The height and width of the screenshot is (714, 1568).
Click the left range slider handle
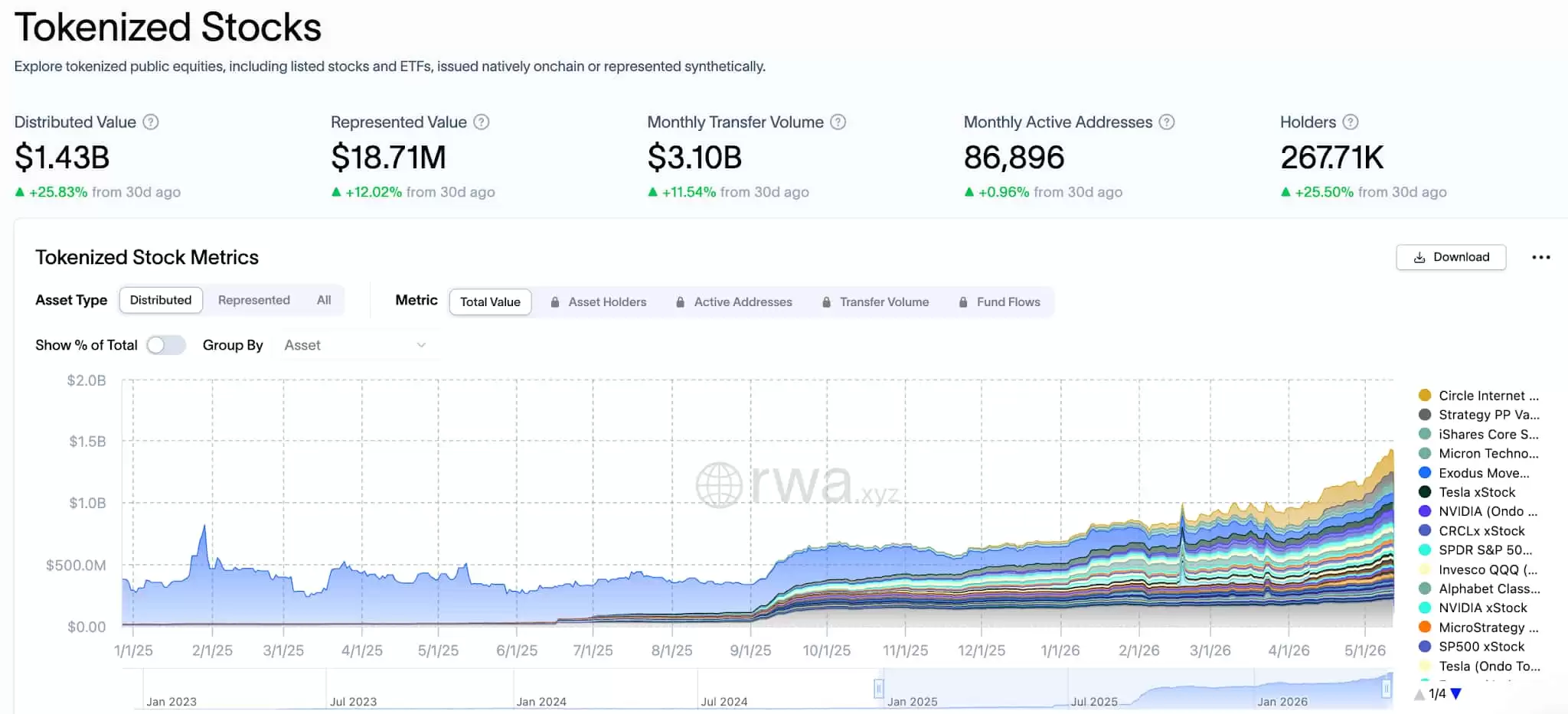point(879,689)
